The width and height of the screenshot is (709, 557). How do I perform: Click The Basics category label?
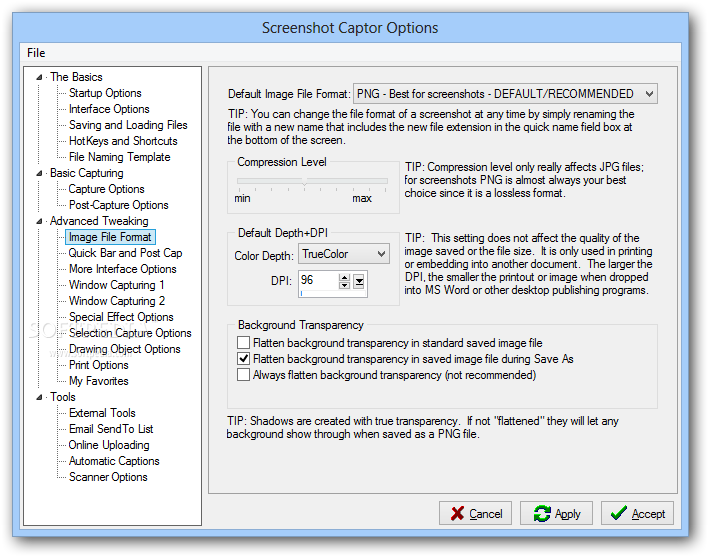76,77
